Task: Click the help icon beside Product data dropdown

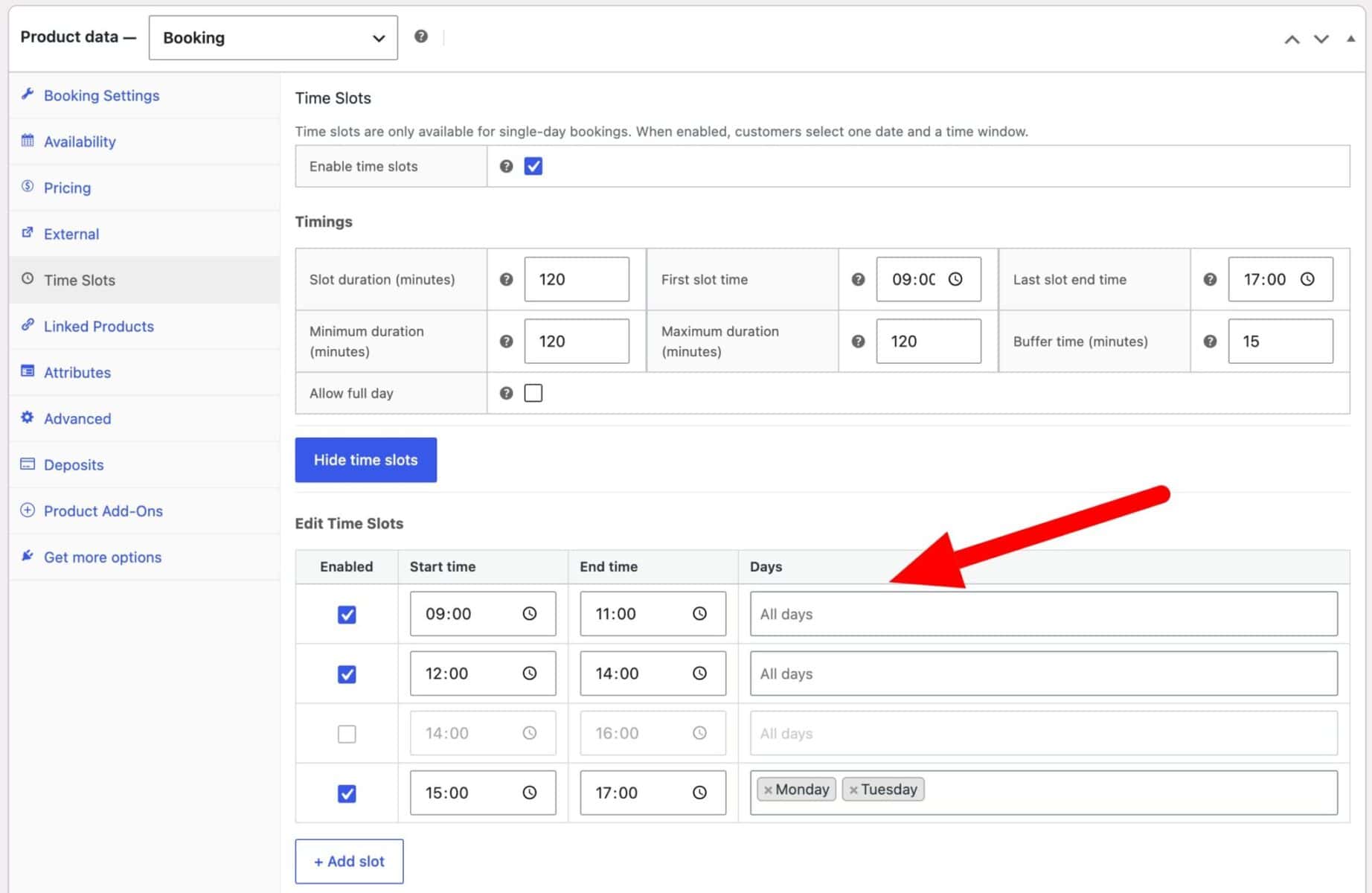Action: tap(421, 36)
